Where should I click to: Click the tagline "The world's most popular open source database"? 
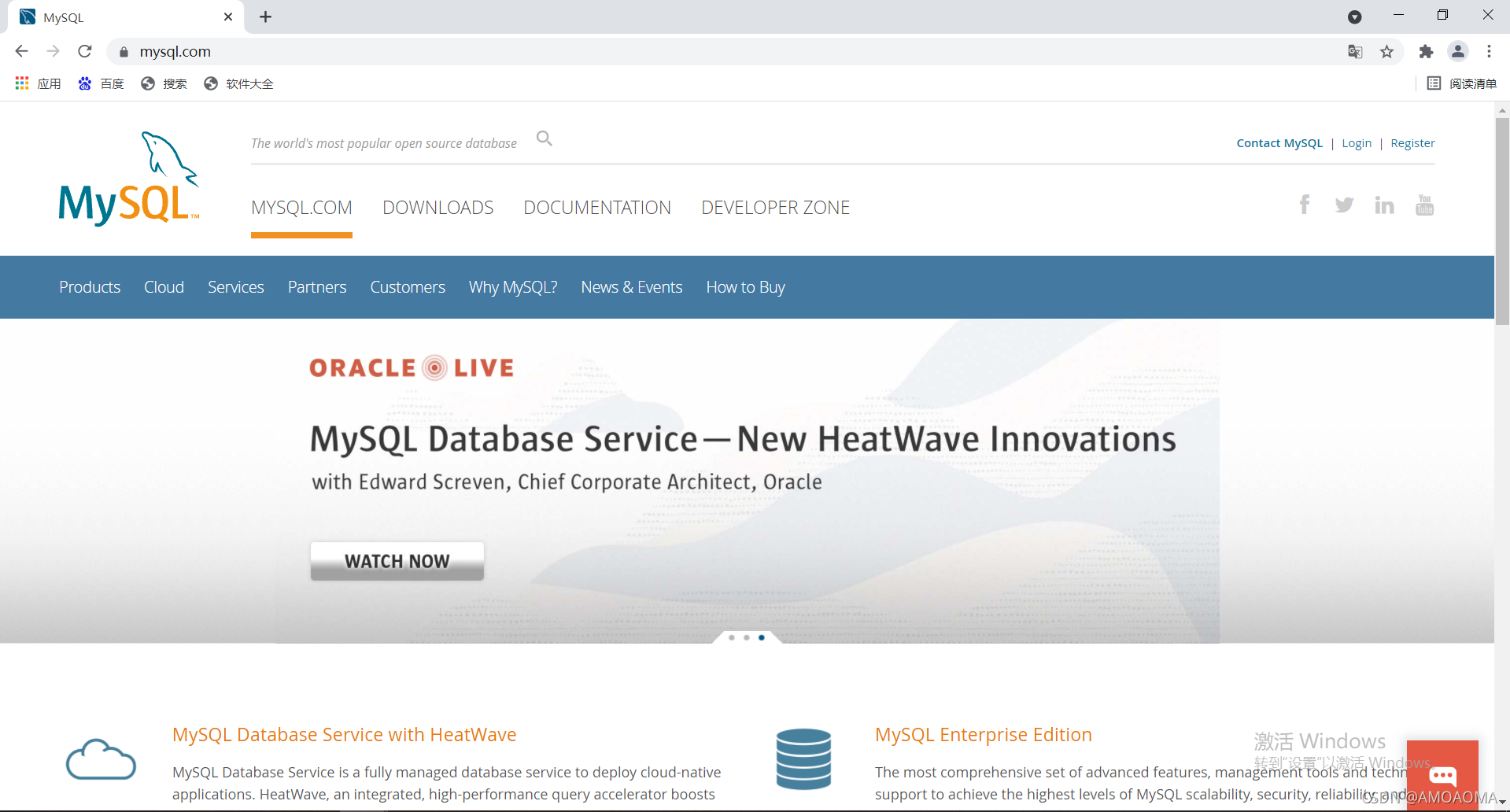tap(384, 143)
